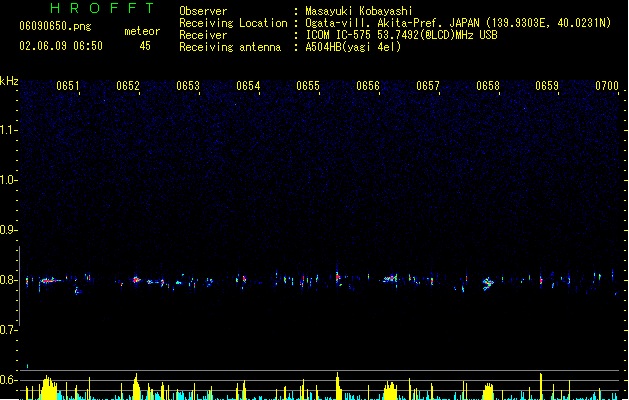Click the 0655 time marker
Screen dimensions: 629x400
click(308, 86)
